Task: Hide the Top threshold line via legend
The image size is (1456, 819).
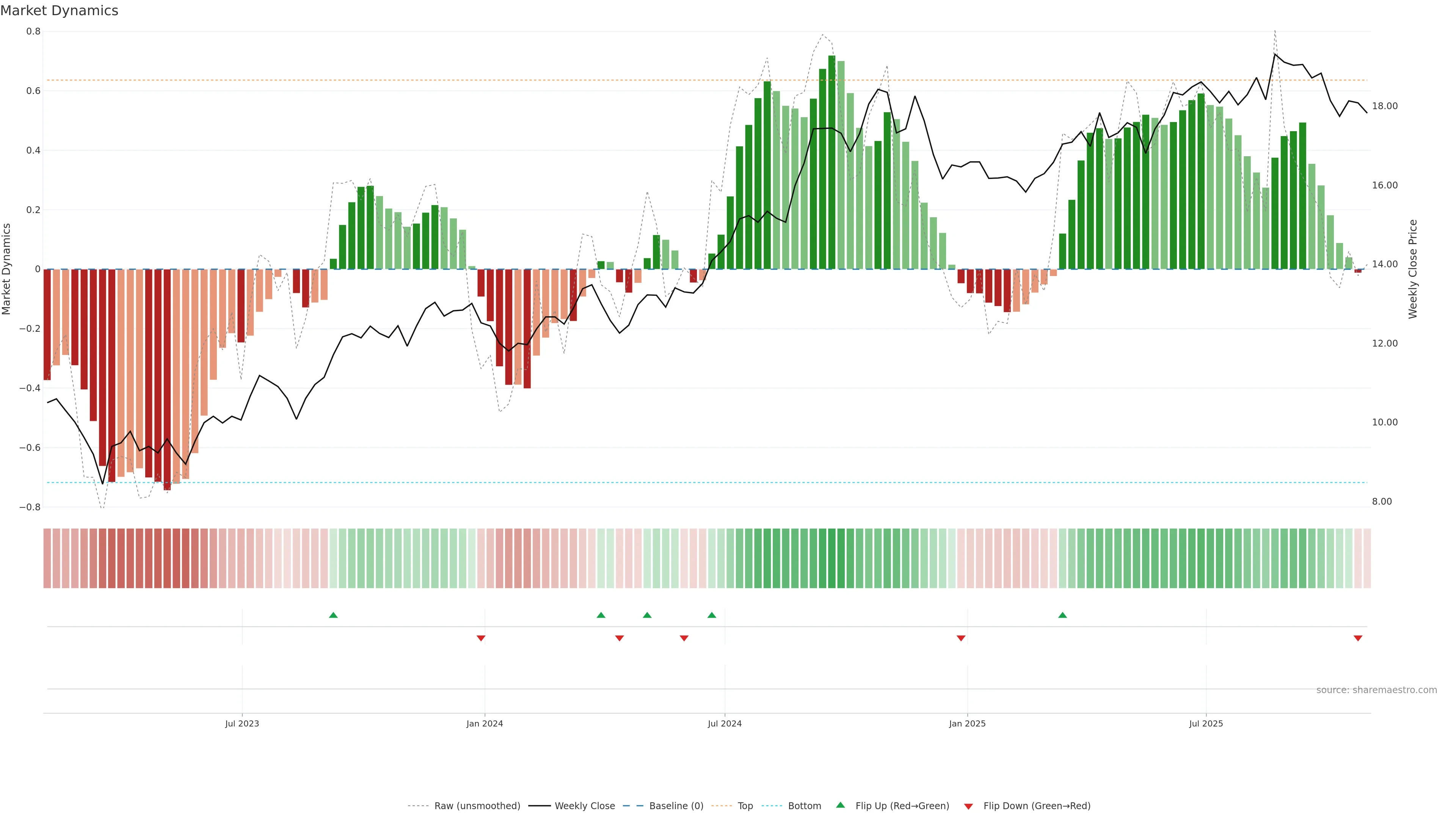Action: [x=745, y=805]
